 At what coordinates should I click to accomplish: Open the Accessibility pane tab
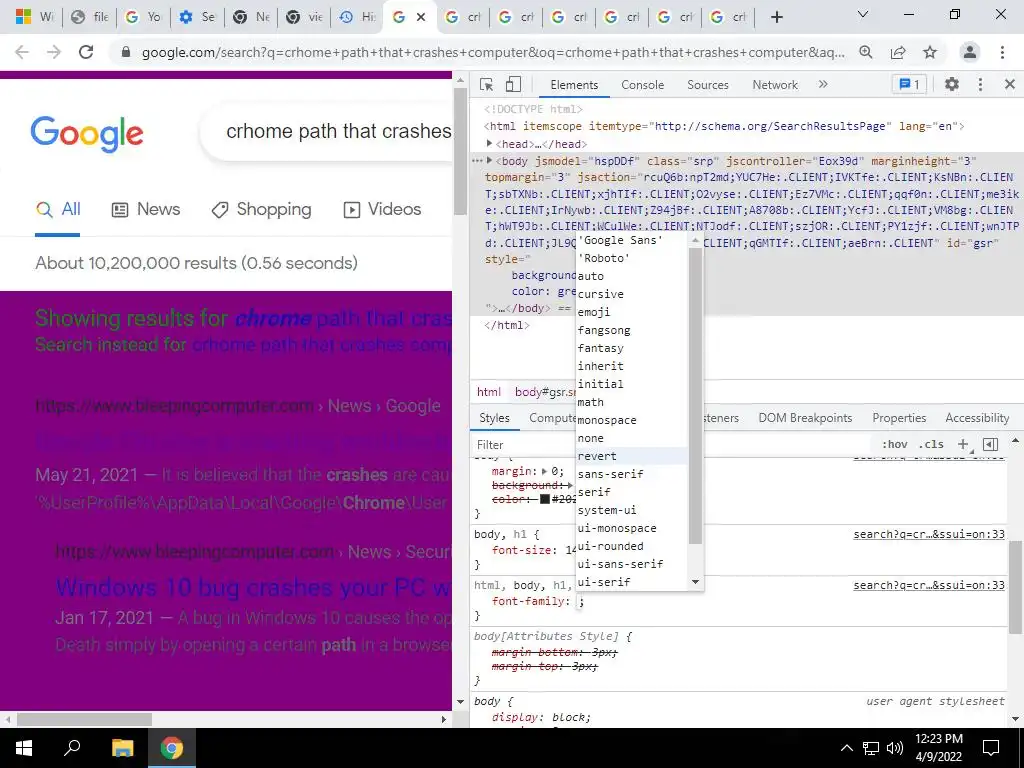point(976,418)
